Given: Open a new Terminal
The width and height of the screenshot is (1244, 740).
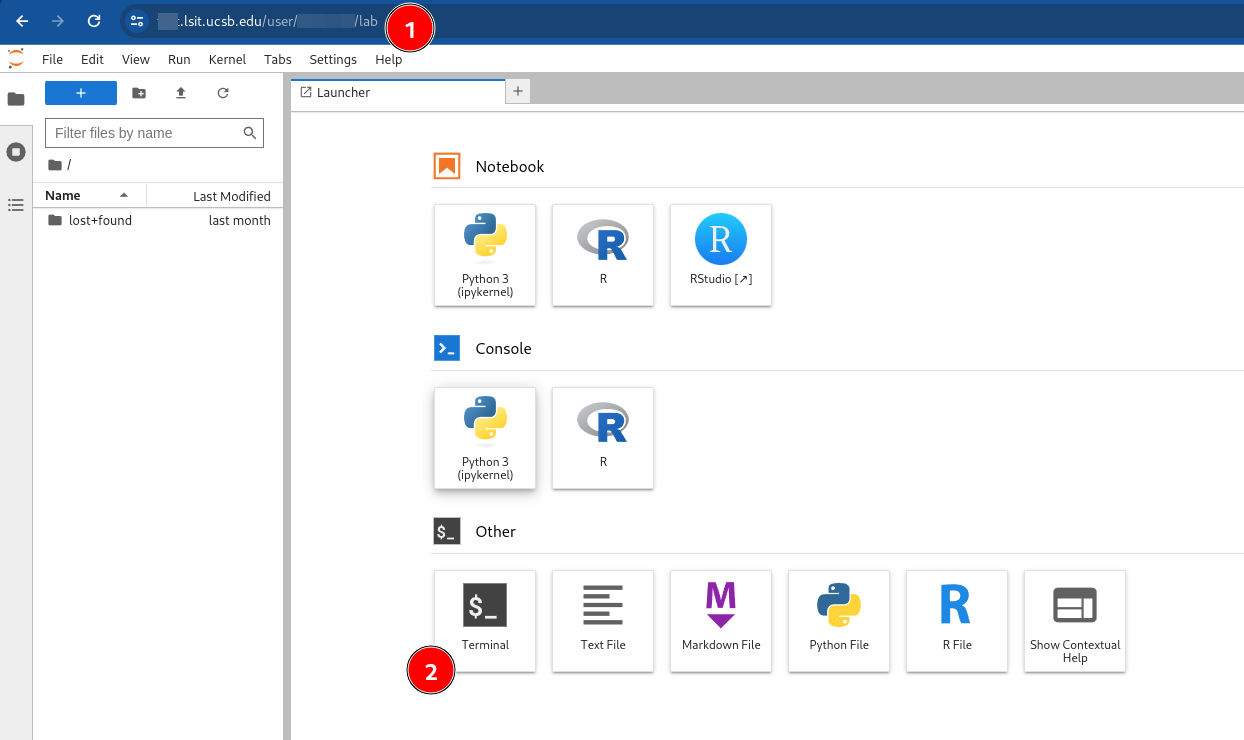Looking at the screenshot, I should pyautogui.click(x=485, y=621).
